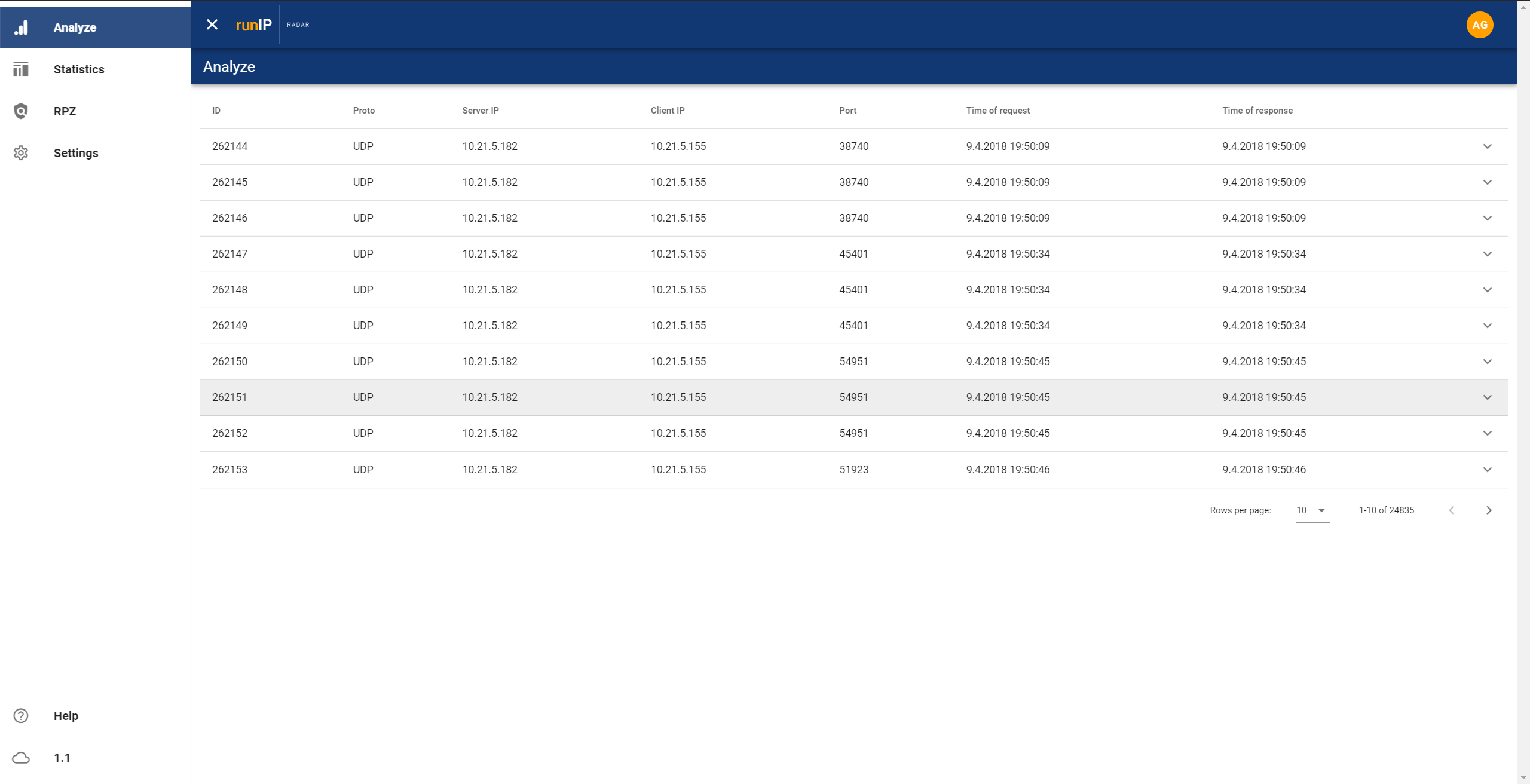1530x784 pixels.
Task: Expand row details for ID 262147
Action: (x=1487, y=254)
